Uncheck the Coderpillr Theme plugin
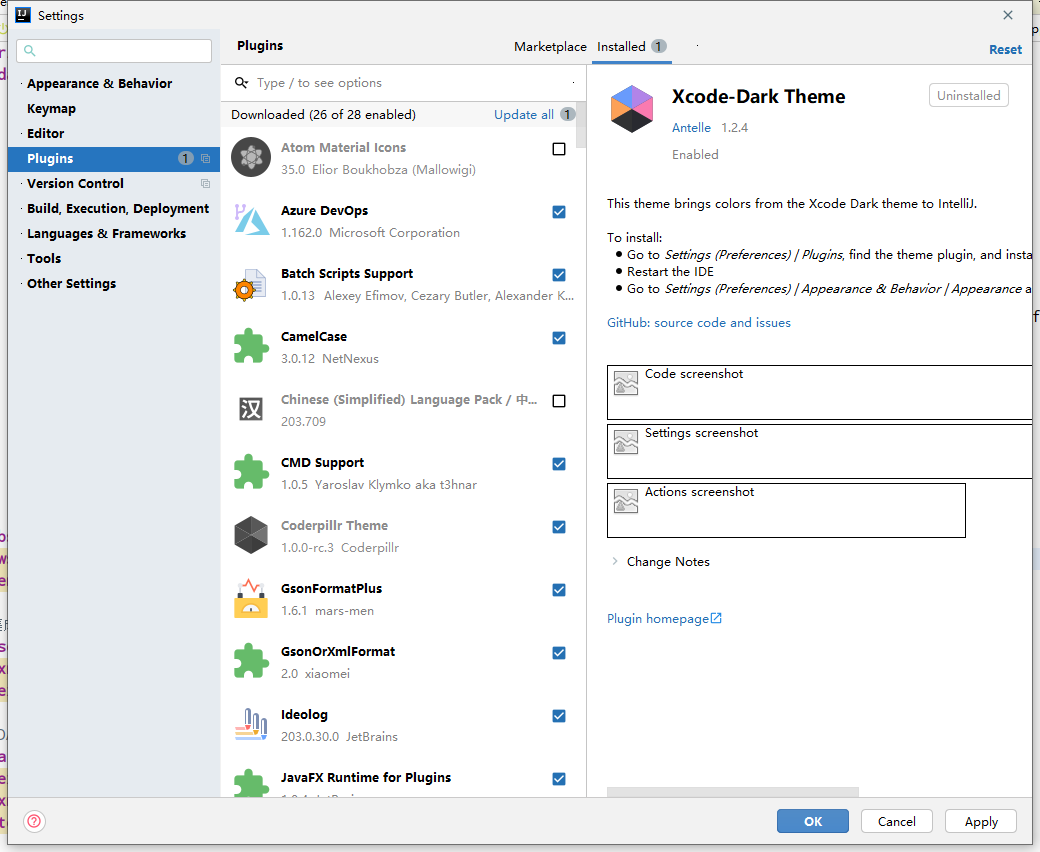Screen dimensions: 1040x852 (559, 527)
